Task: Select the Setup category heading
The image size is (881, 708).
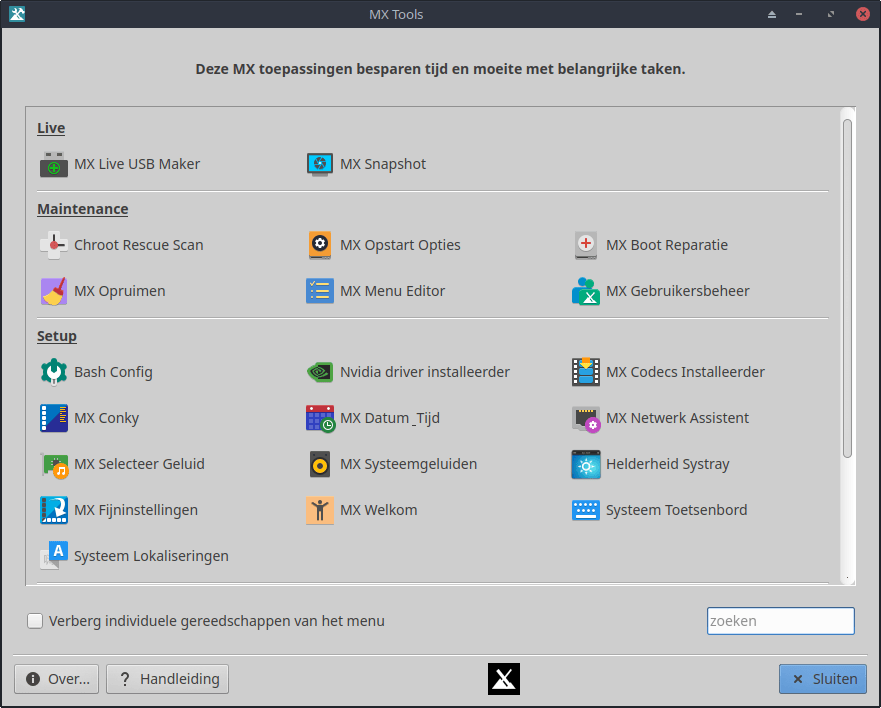Action: pos(57,336)
